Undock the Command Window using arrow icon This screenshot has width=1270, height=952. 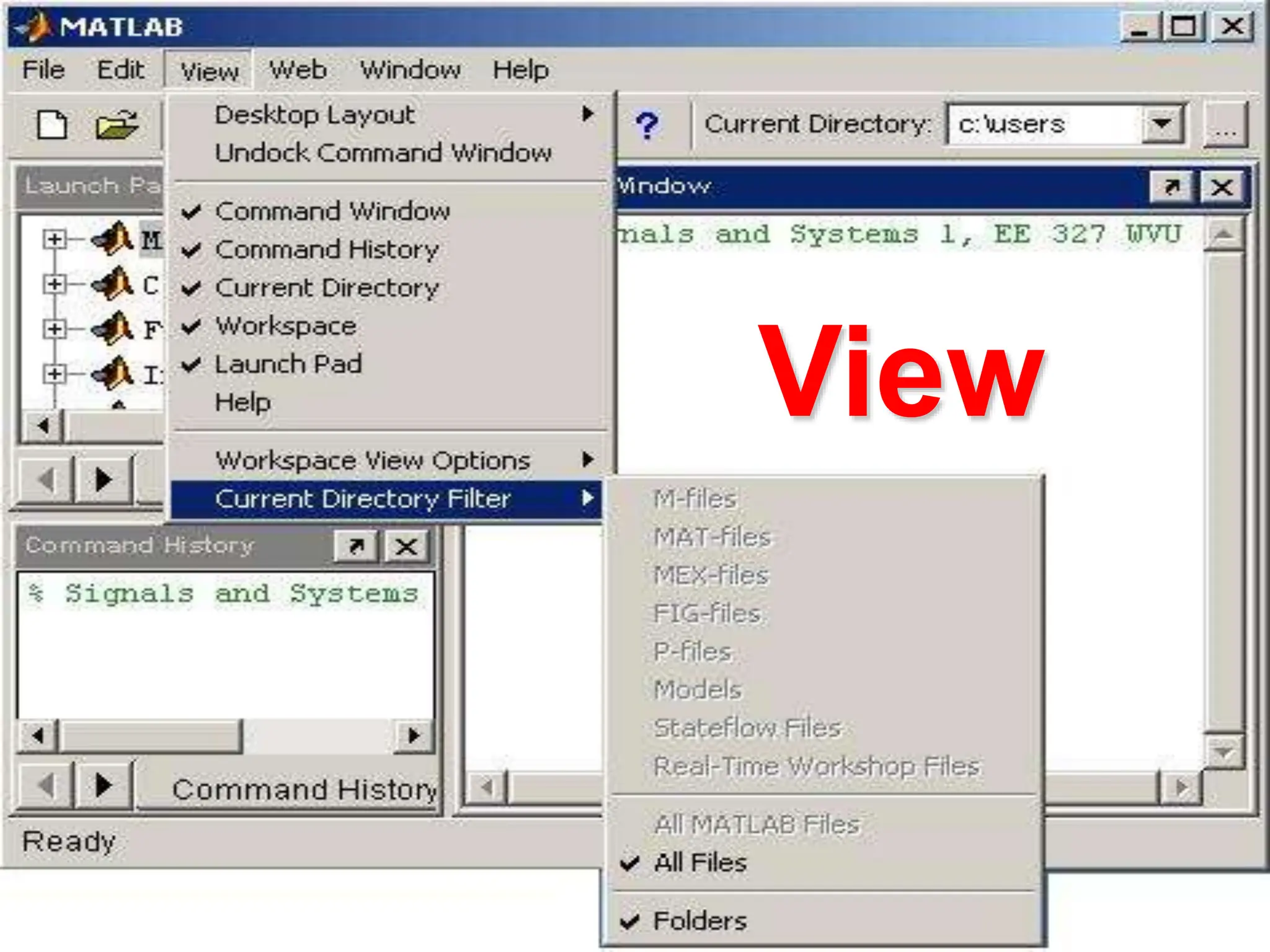pos(1171,187)
